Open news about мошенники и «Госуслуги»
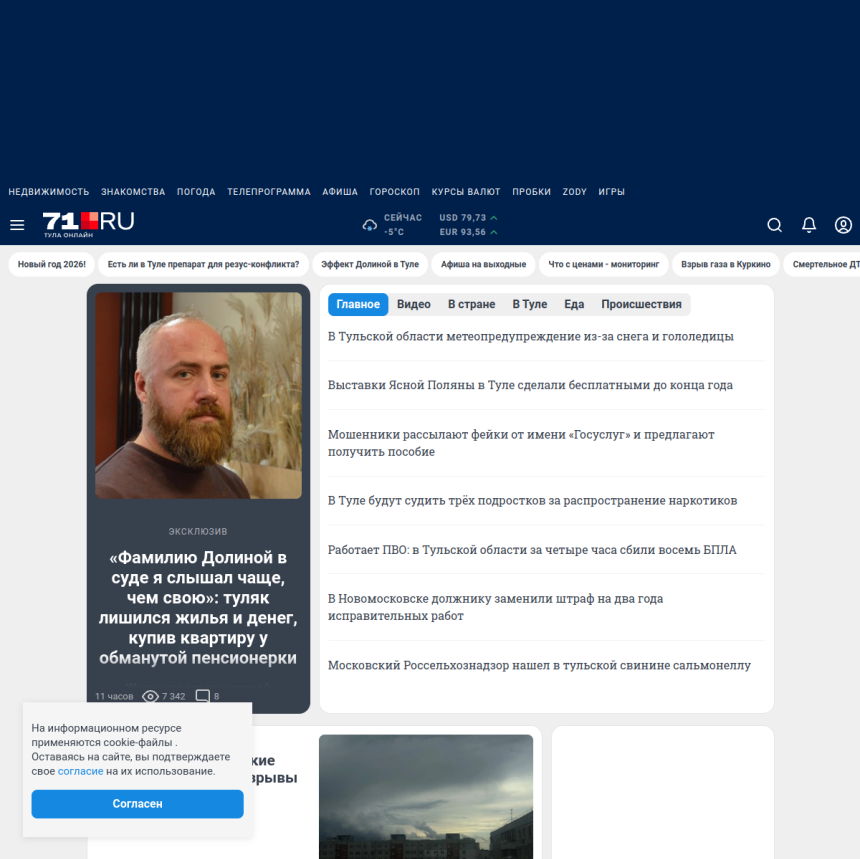 pos(521,443)
